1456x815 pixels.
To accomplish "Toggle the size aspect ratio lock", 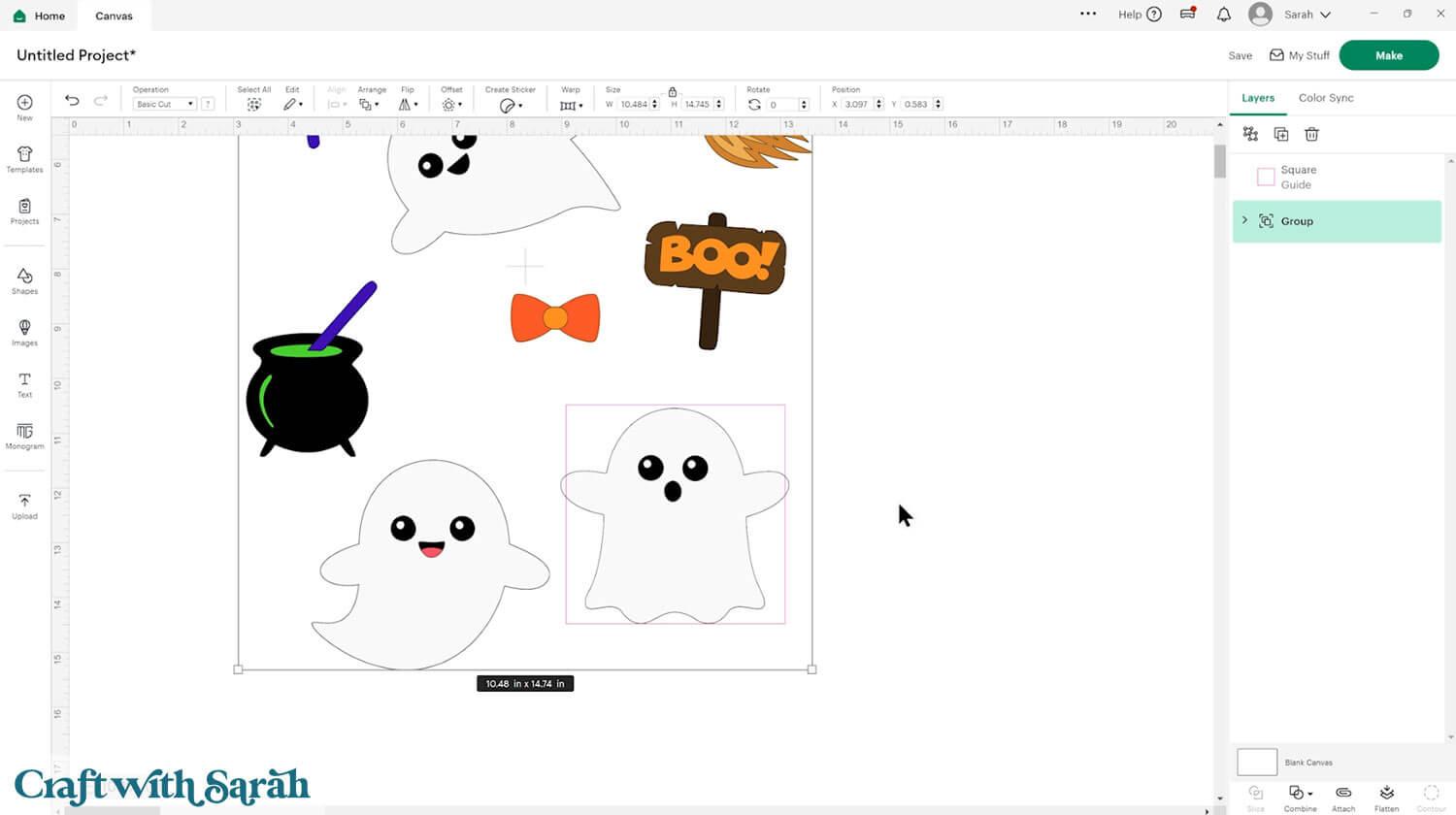I will [x=672, y=91].
